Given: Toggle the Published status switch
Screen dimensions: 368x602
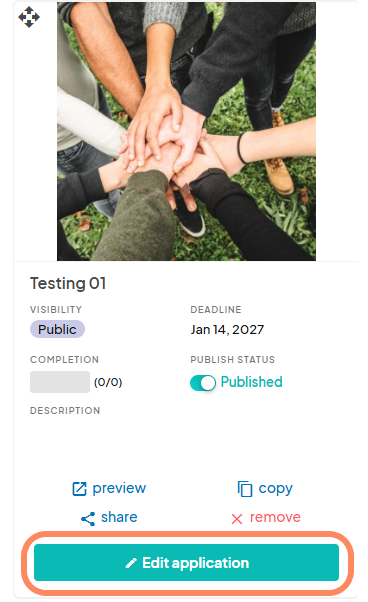Looking at the screenshot, I should click(203, 382).
